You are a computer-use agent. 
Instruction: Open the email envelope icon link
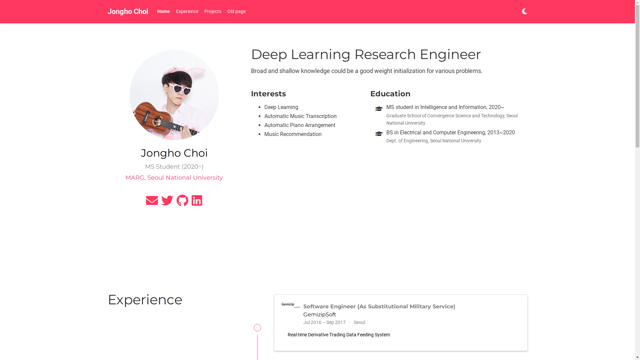click(152, 200)
